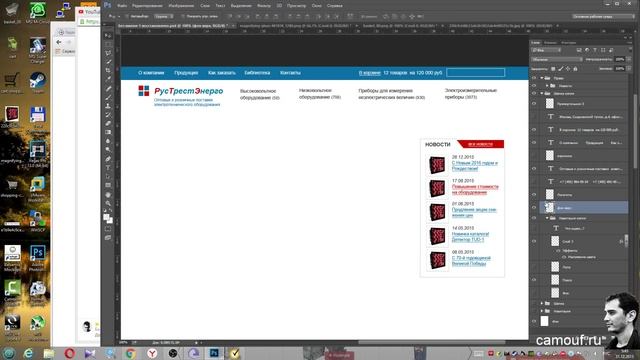This screenshot has height=360, width=640.
Task: Click the lock all icon in Layers
Action: click(x=576, y=69)
